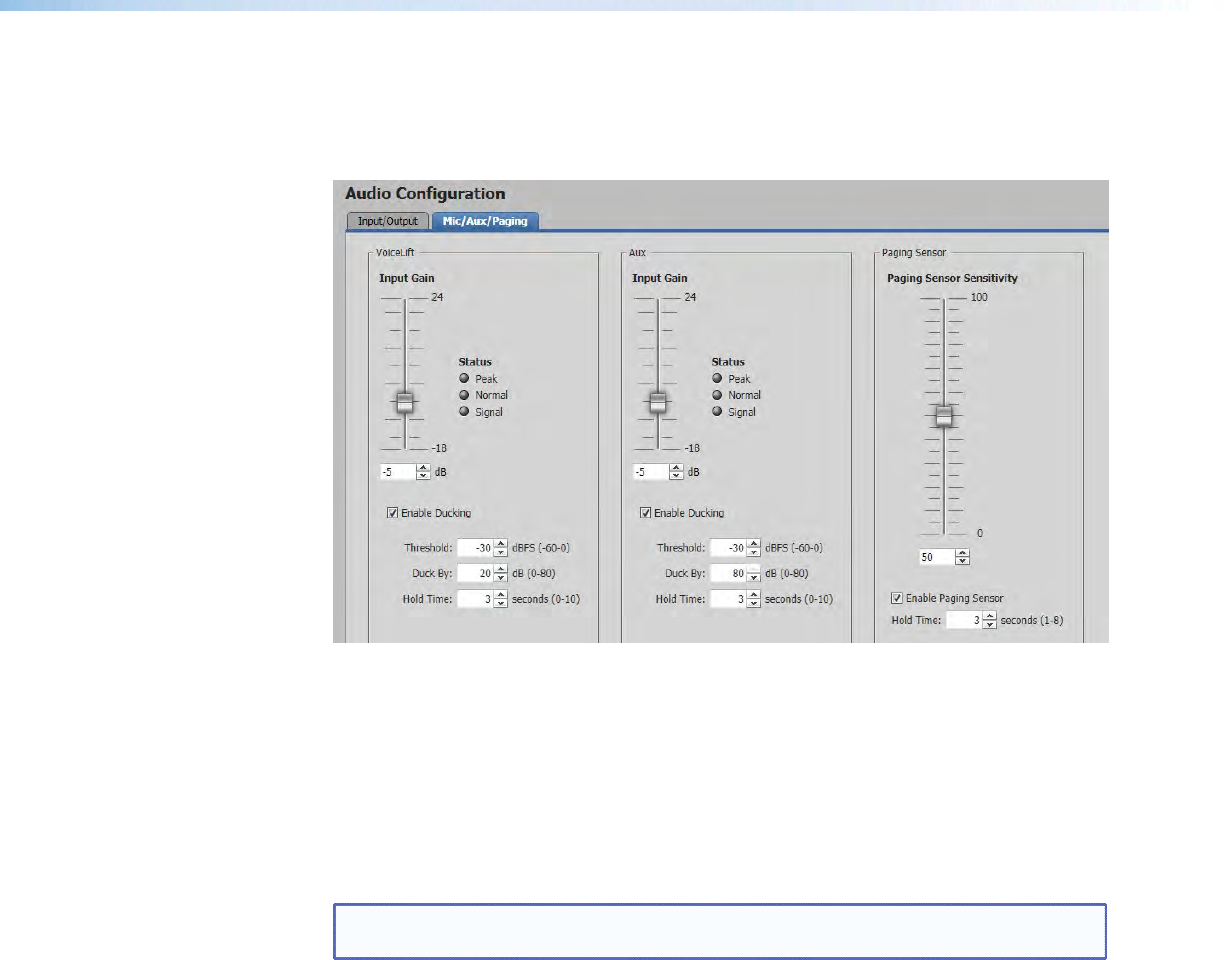Screen dimensions: 1224x960
Task: Click Paging Sensor Hold Time field
Action: (x=964, y=621)
